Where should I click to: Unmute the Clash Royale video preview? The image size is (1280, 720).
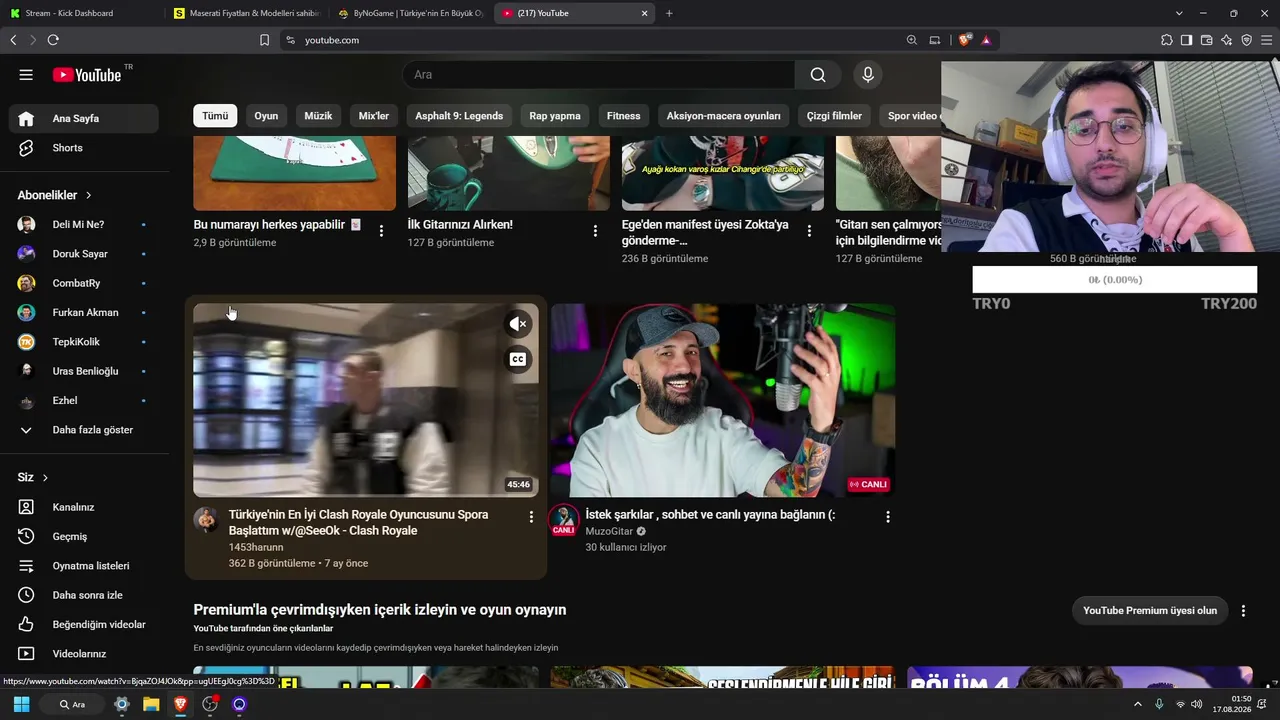[x=518, y=324]
